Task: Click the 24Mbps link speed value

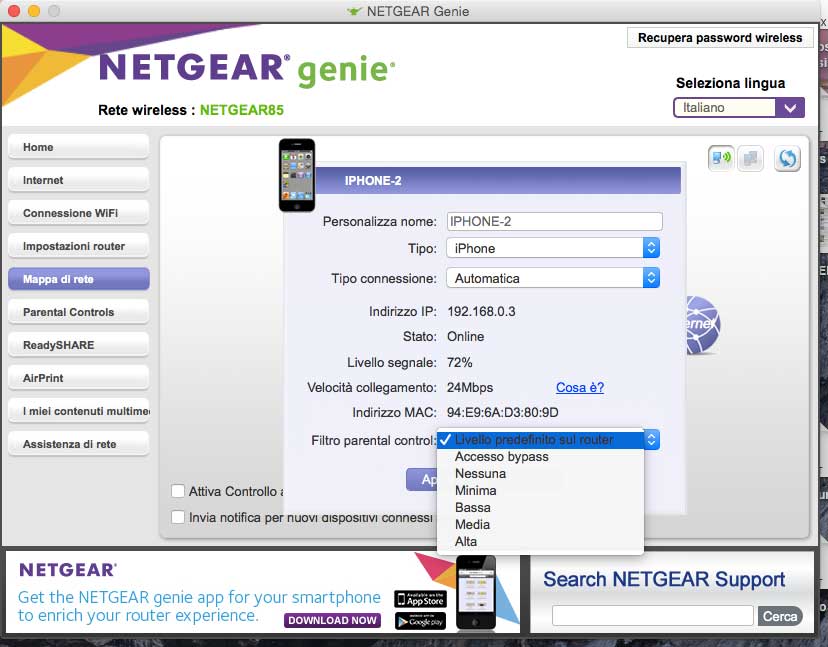Action: (x=470, y=387)
